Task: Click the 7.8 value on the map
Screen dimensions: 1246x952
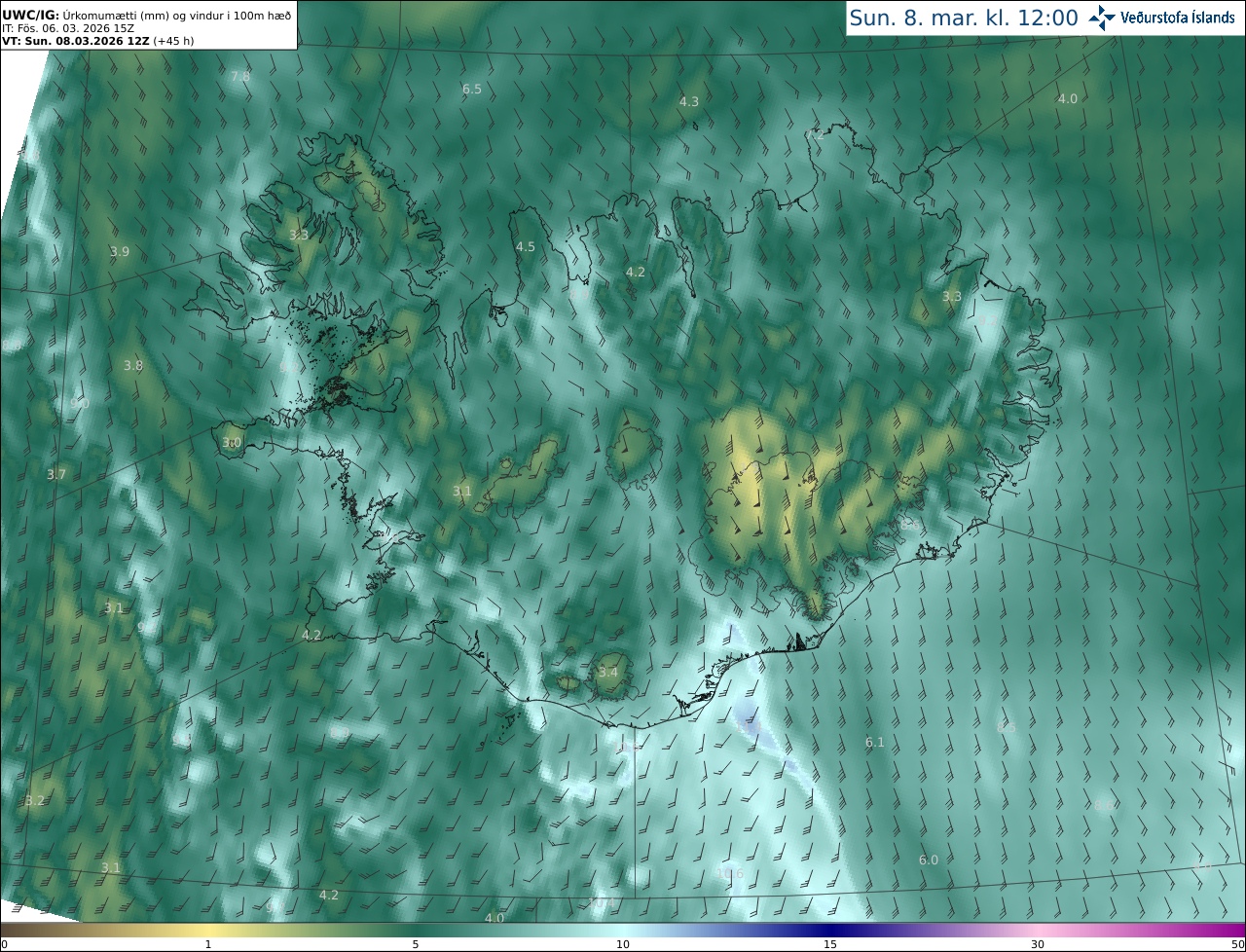Action: 240,76
